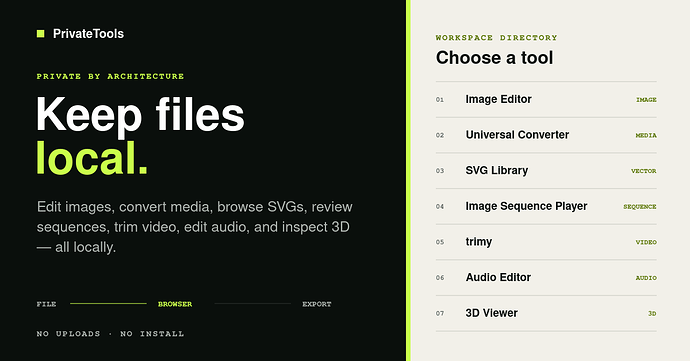Viewport: 690px width, 361px height.
Task: Select the EXPORT step label
Action: (317, 304)
